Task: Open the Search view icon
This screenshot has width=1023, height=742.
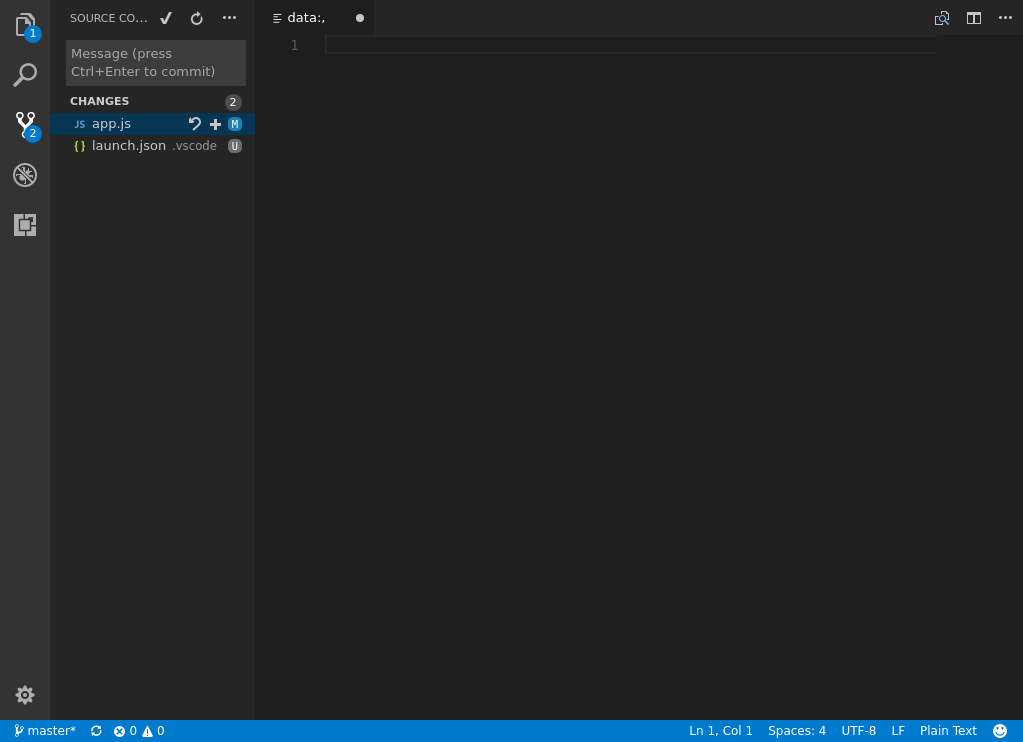Action: coord(25,75)
